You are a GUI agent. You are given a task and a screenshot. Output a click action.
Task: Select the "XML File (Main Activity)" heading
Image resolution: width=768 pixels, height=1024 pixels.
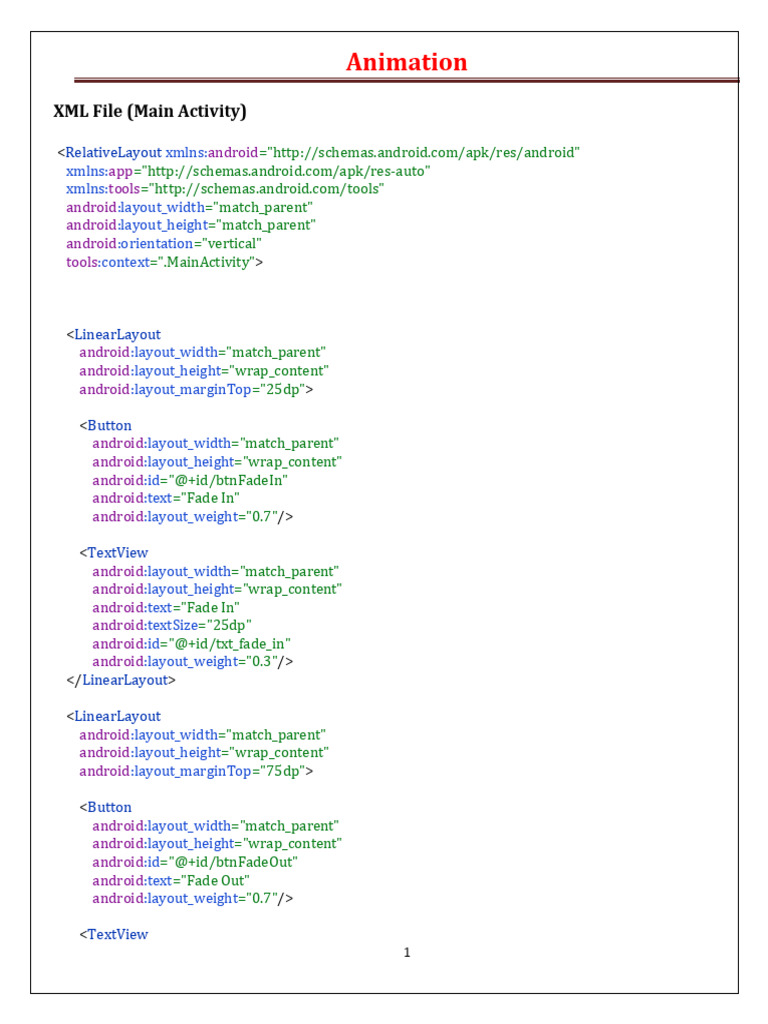pyautogui.click(x=150, y=111)
